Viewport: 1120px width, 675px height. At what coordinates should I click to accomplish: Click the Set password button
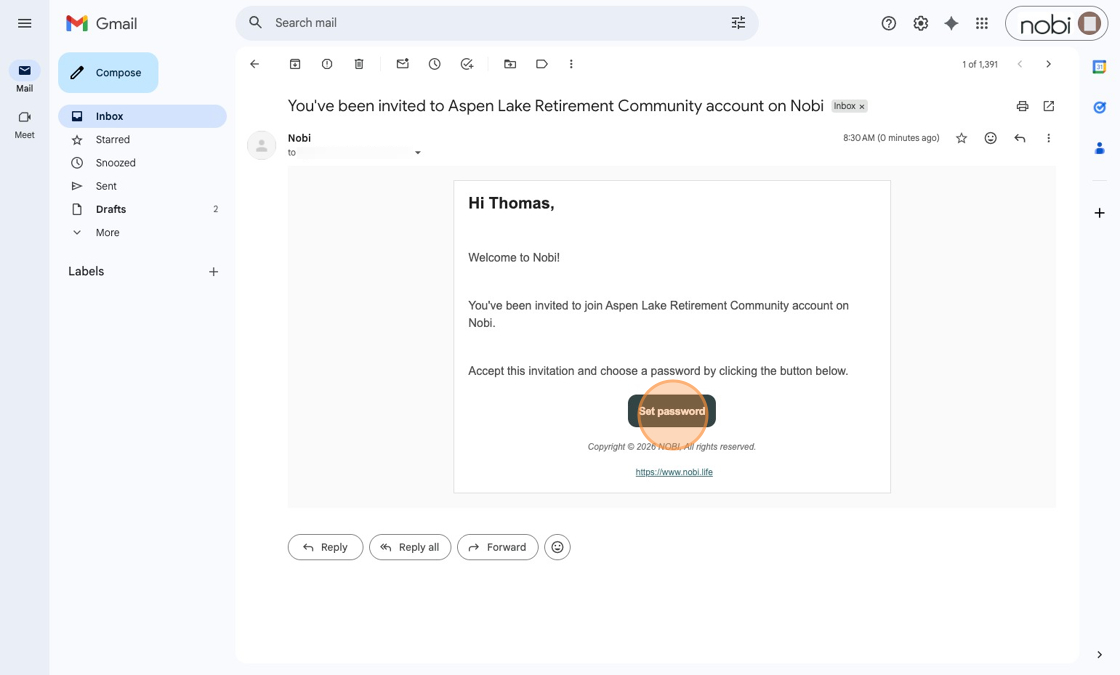[671, 411]
